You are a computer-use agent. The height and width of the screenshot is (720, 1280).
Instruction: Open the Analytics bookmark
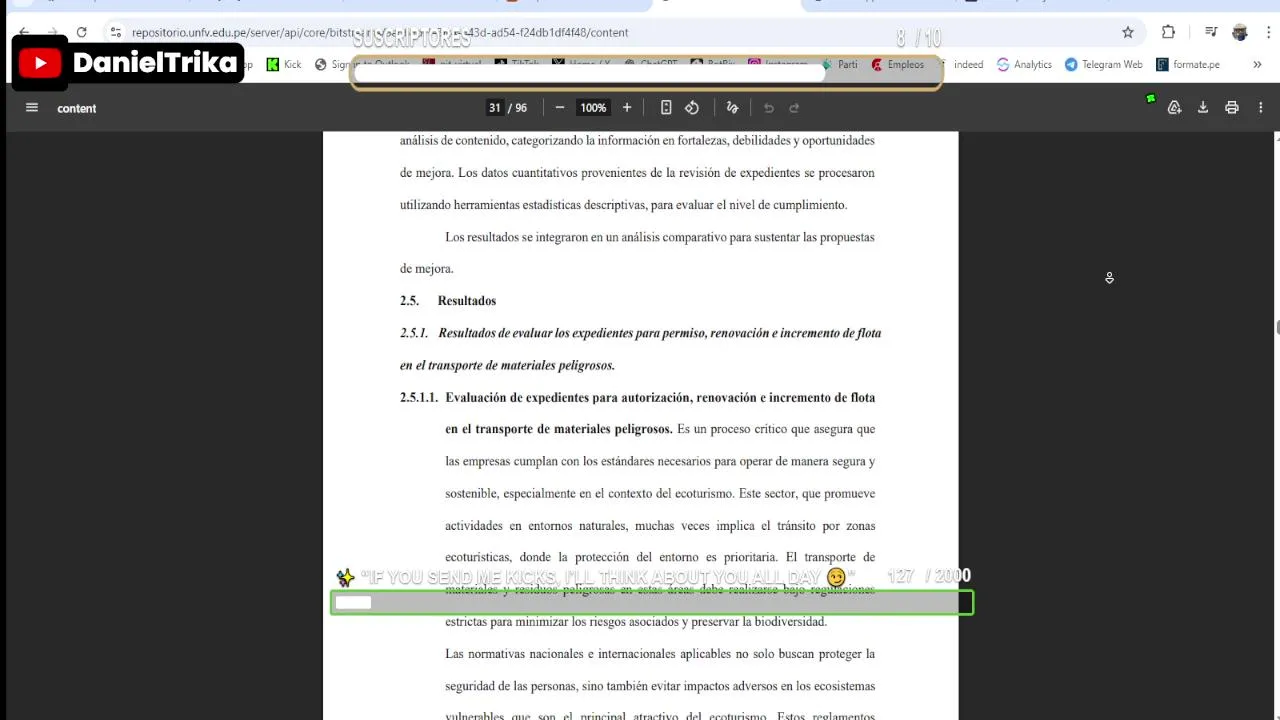click(x=1024, y=64)
